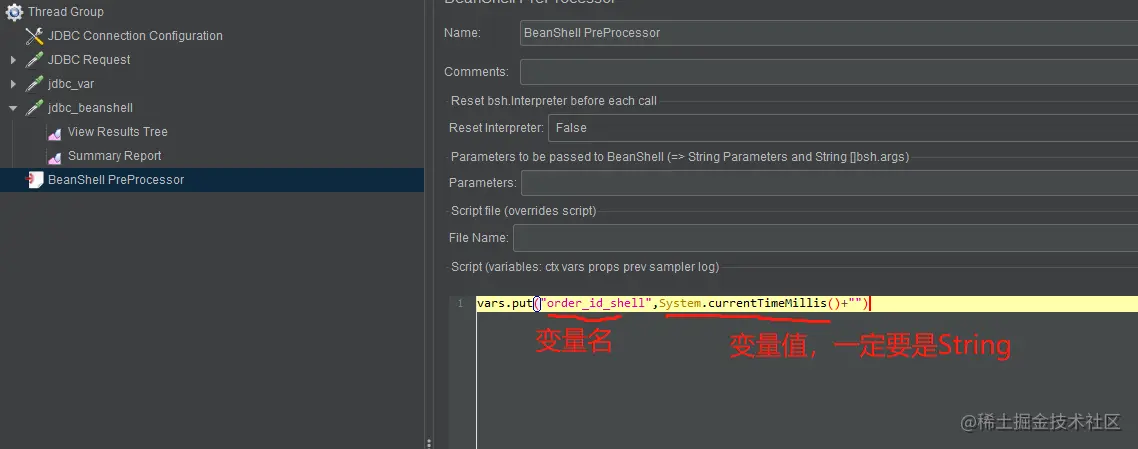Open the Reset Interpreter dropdown
1138x449 pixels.
tap(843, 128)
